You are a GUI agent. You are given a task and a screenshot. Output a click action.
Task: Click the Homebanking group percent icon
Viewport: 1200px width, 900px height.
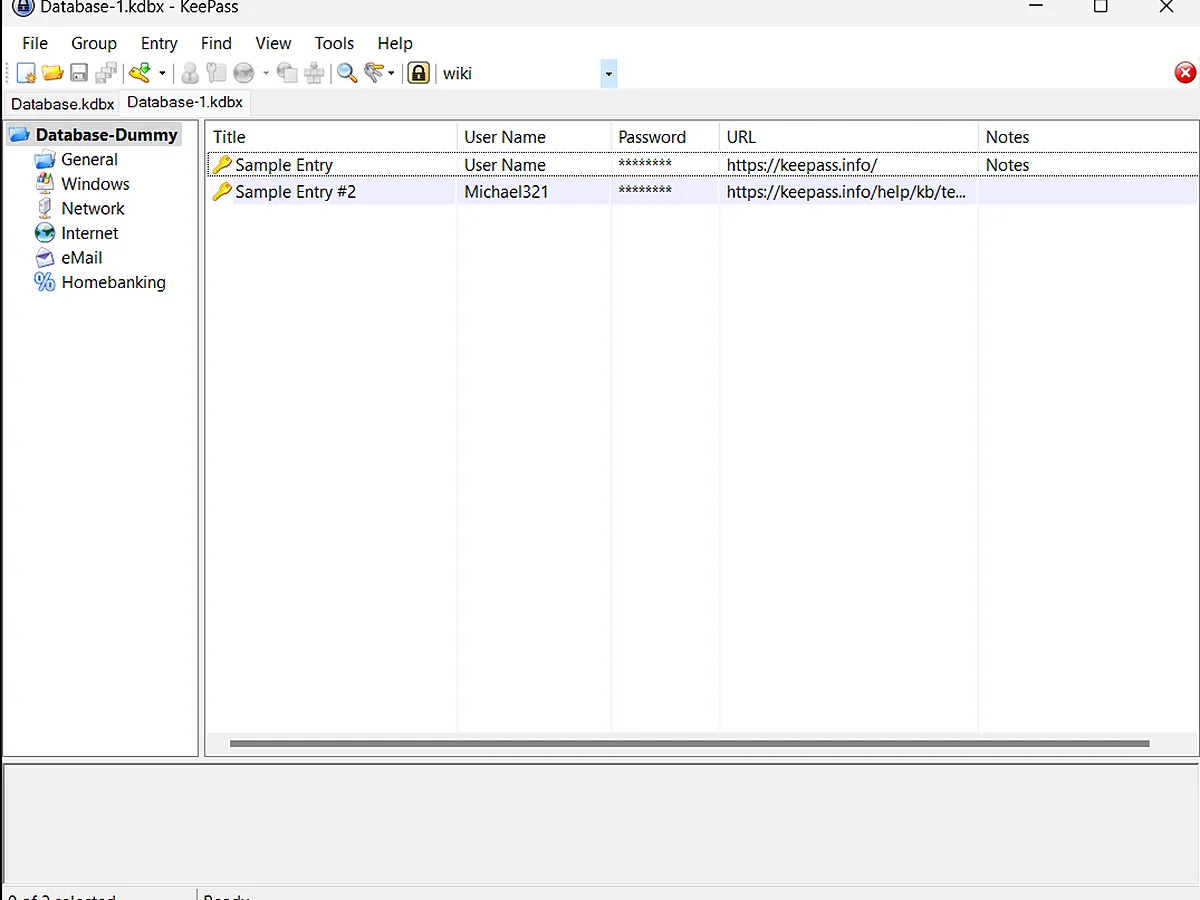[x=44, y=282]
